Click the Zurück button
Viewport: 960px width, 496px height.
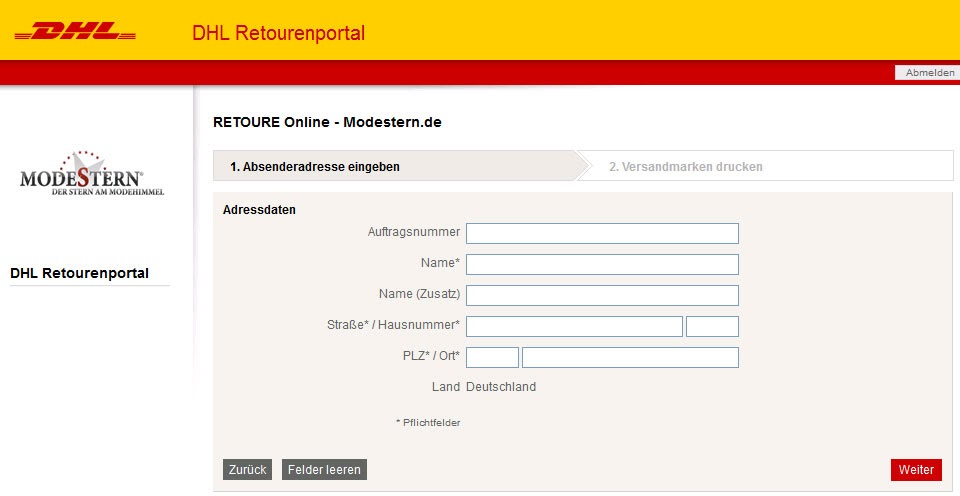(x=247, y=470)
